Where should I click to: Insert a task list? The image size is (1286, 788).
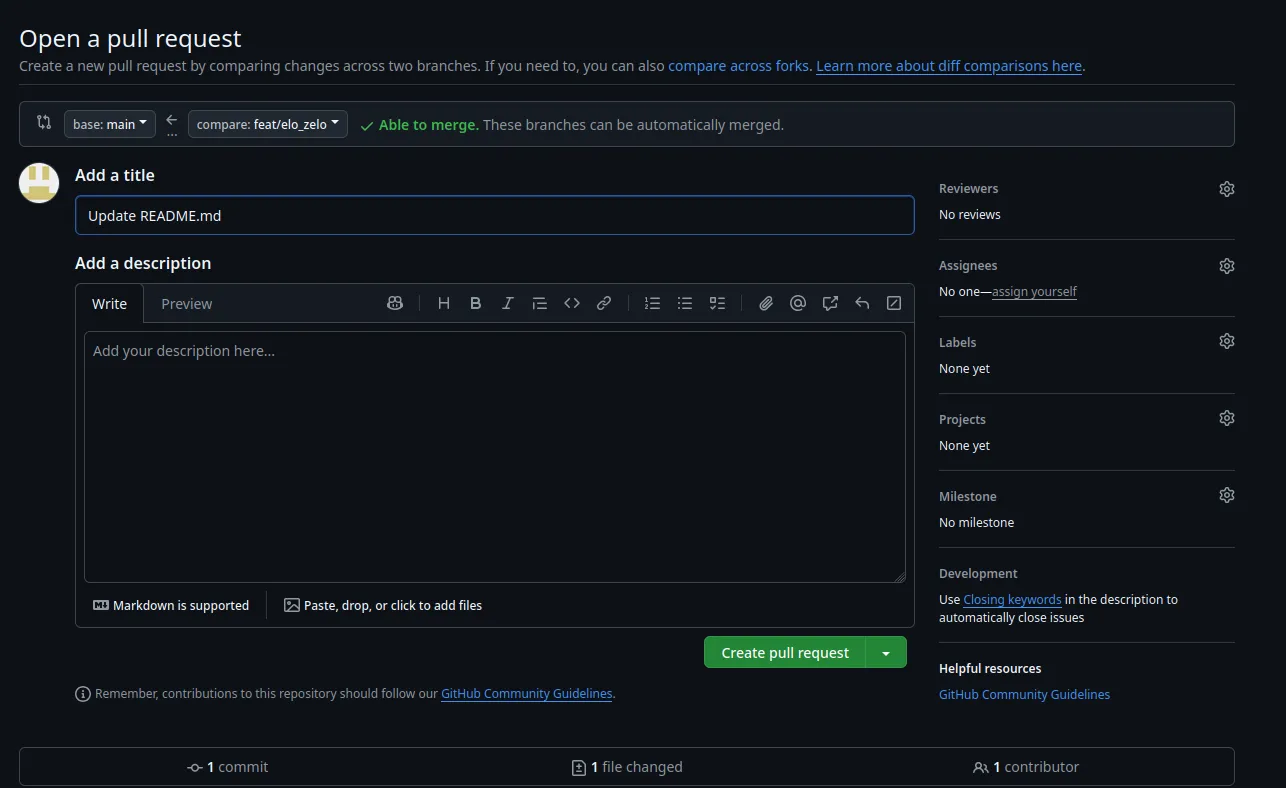(x=716, y=303)
